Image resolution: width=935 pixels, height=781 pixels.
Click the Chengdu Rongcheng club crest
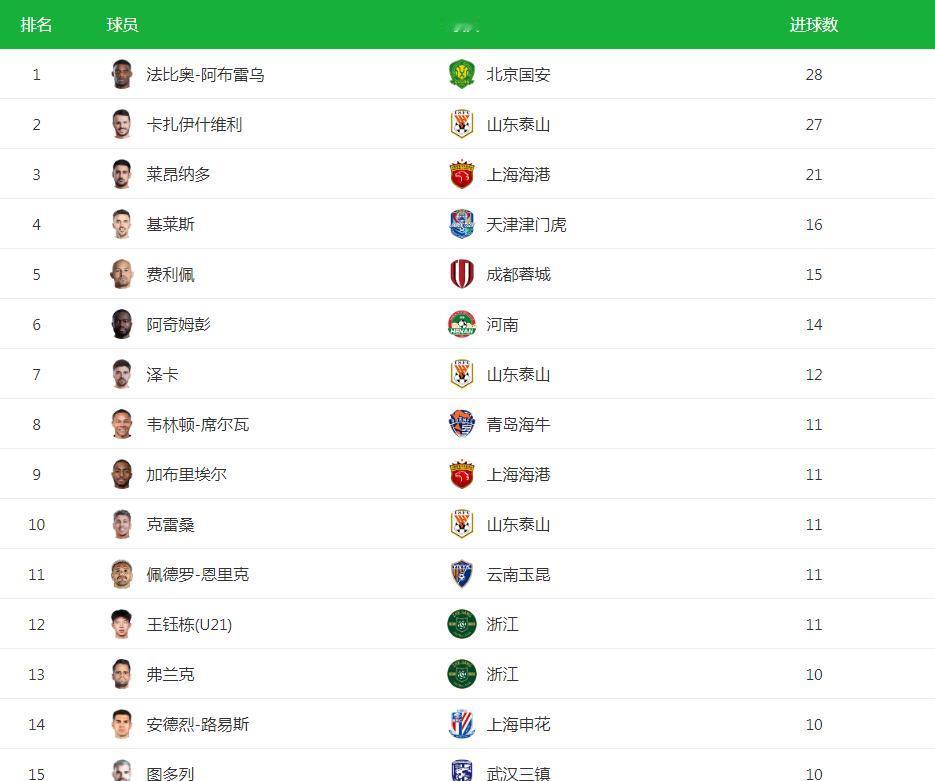click(x=461, y=274)
